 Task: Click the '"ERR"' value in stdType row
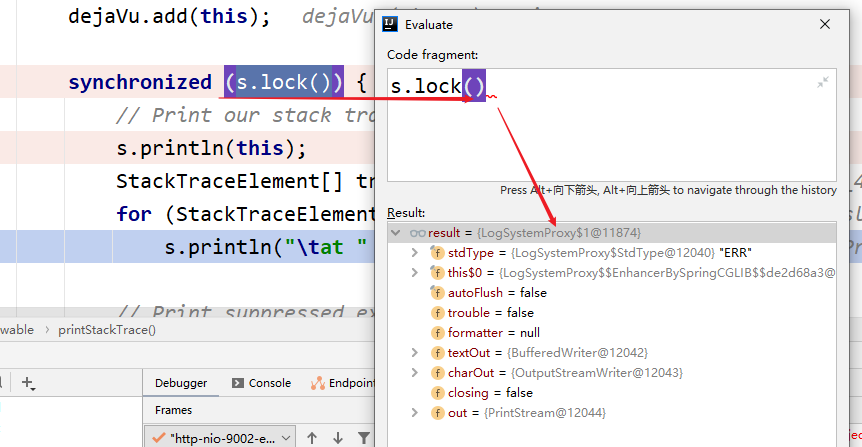click(735, 253)
